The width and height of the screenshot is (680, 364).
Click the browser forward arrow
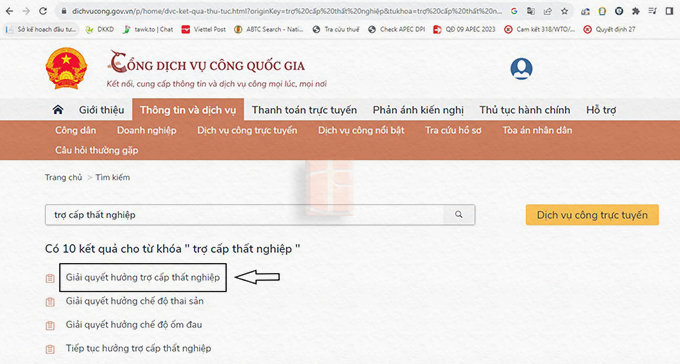tap(26, 11)
